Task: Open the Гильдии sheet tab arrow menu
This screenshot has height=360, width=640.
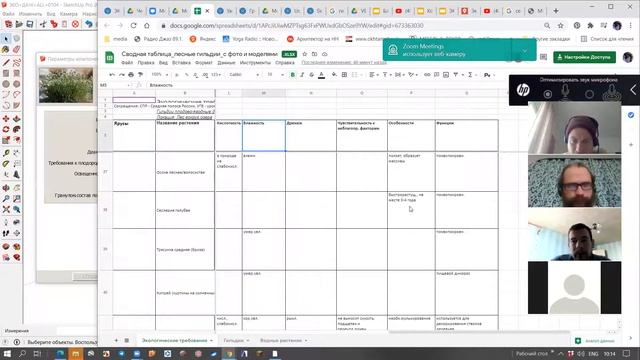Action: (248, 340)
